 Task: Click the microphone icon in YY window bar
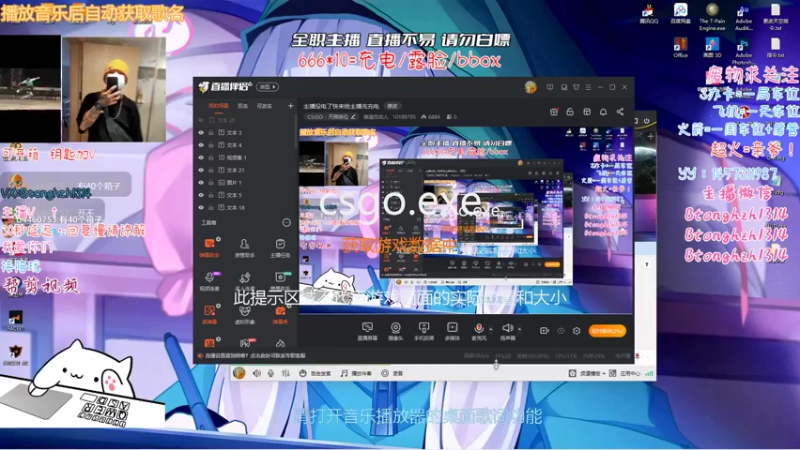[271, 373]
